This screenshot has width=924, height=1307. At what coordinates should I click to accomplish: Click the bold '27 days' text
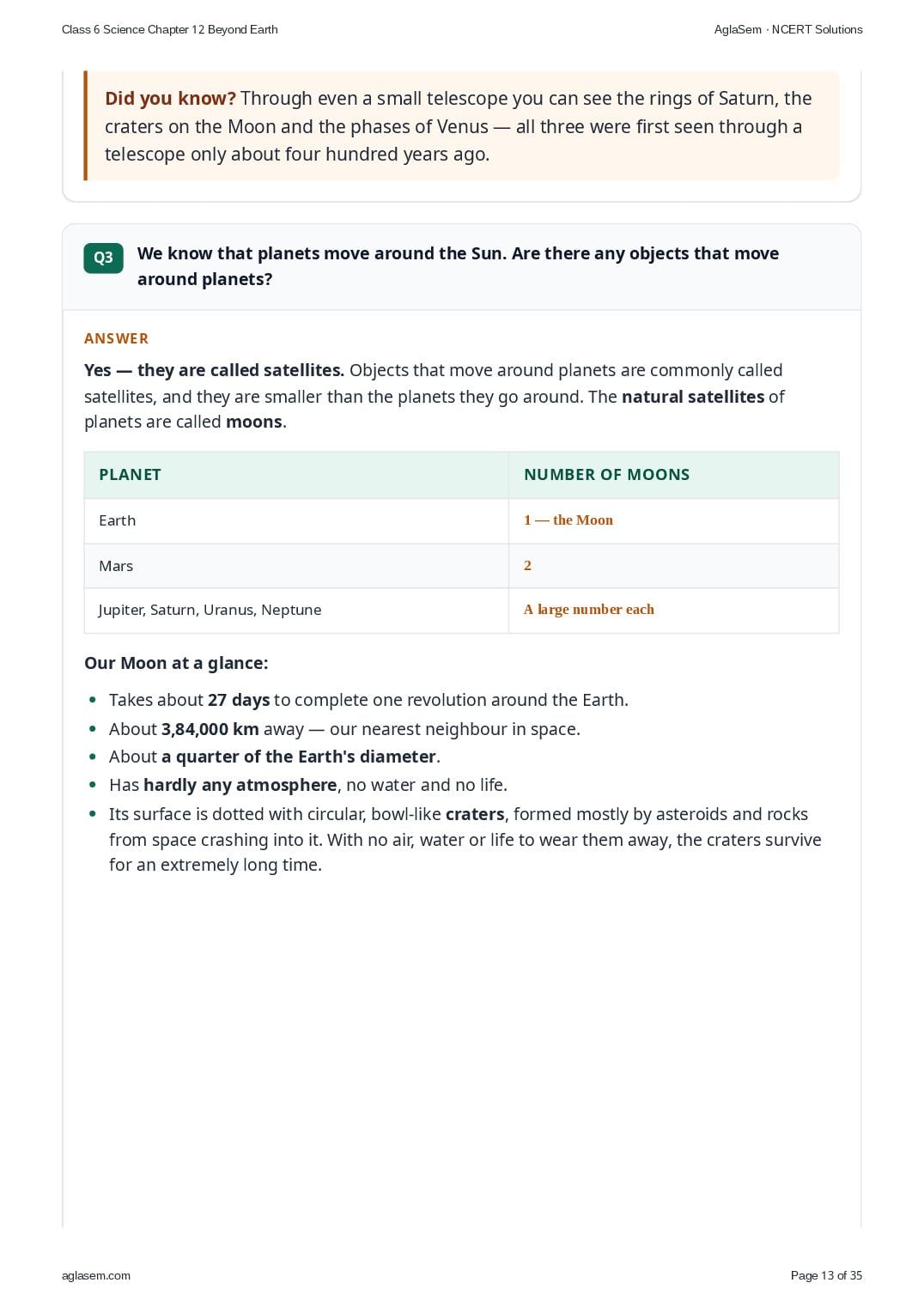point(239,700)
